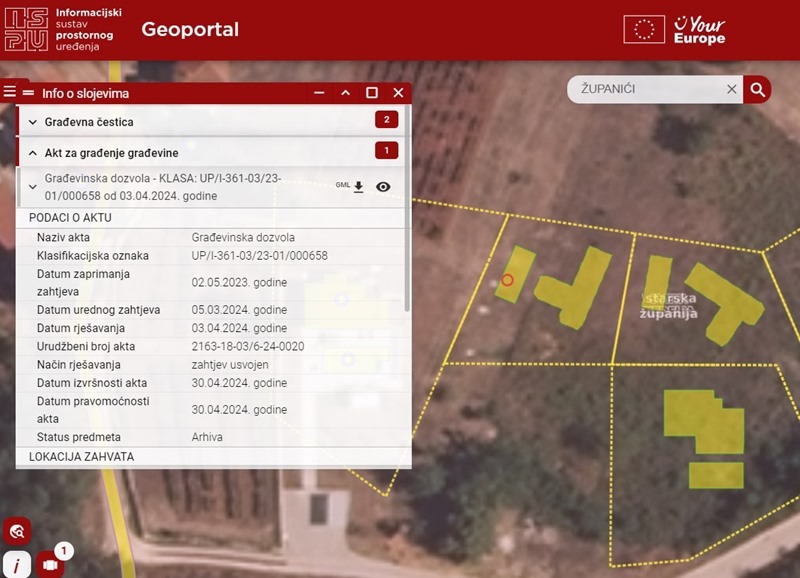The width and height of the screenshot is (800, 578).
Task: Collapse the Info o slojevima panel upward
Action: click(x=345, y=93)
